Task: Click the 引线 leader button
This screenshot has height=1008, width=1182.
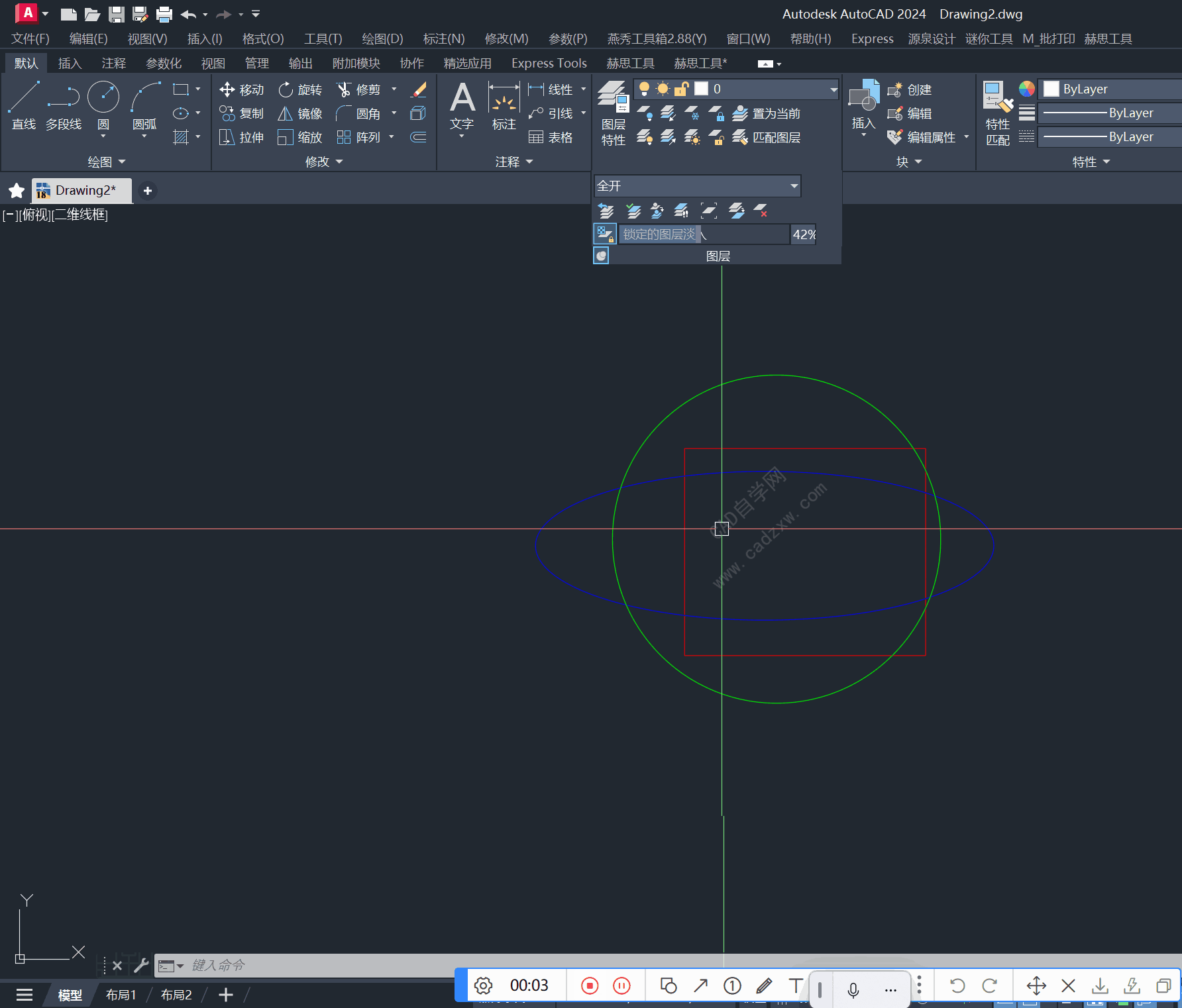Action: point(551,113)
